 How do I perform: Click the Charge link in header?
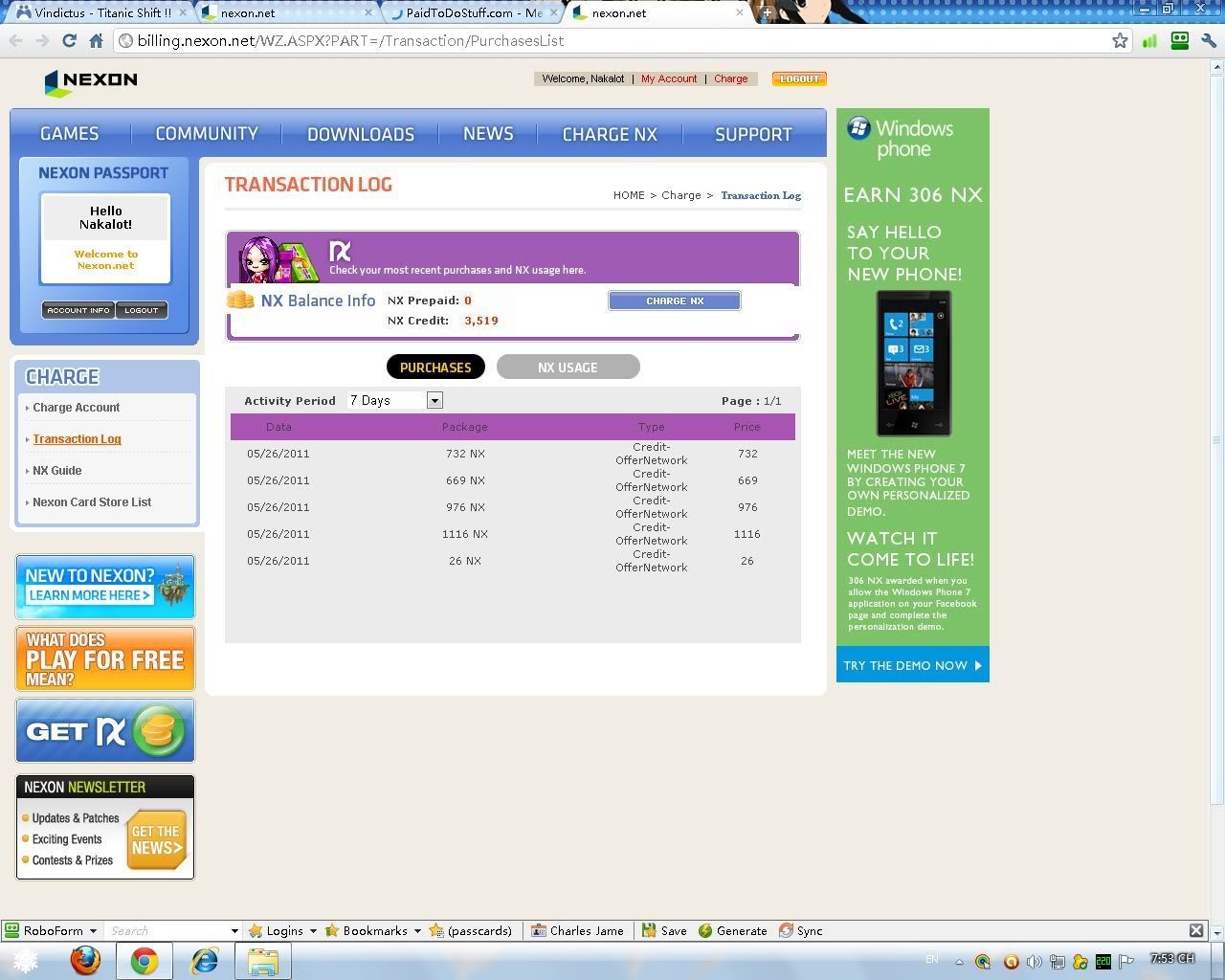(730, 78)
